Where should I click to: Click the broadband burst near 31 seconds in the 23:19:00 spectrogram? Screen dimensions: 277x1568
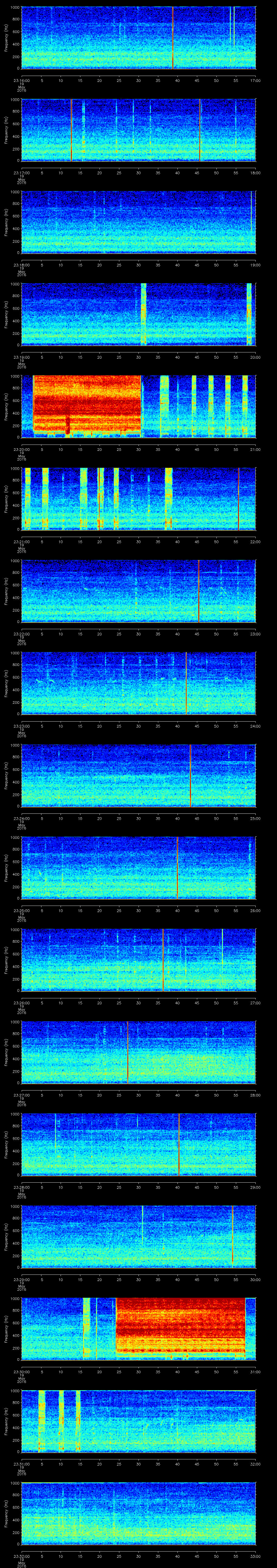point(144,315)
